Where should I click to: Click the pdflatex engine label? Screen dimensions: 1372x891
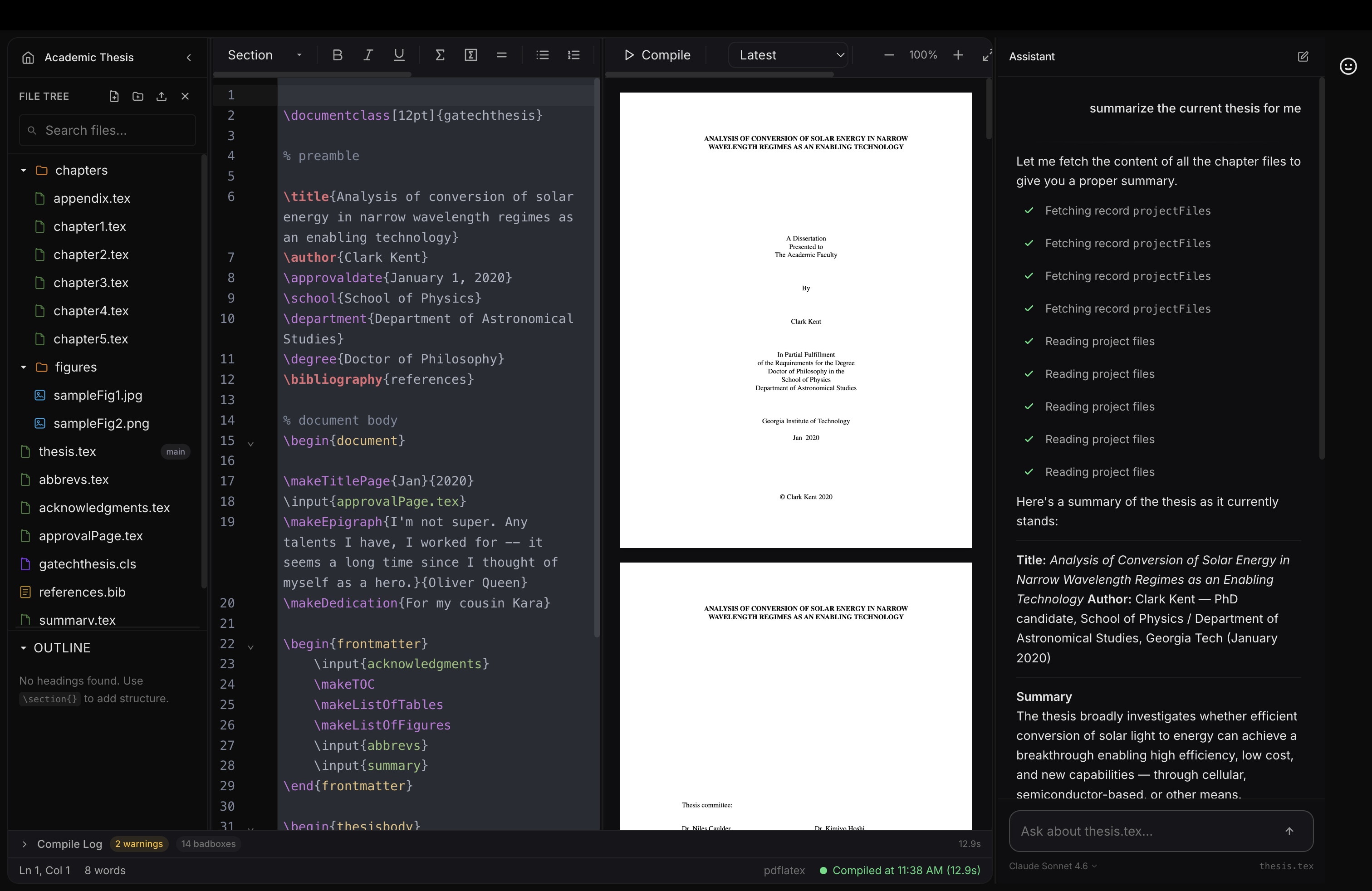(784, 870)
